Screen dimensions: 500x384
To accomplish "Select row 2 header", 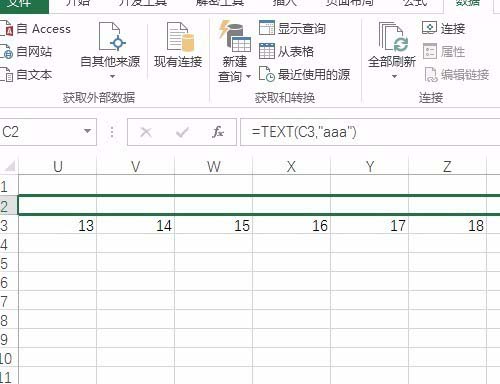I will [x=9, y=205].
